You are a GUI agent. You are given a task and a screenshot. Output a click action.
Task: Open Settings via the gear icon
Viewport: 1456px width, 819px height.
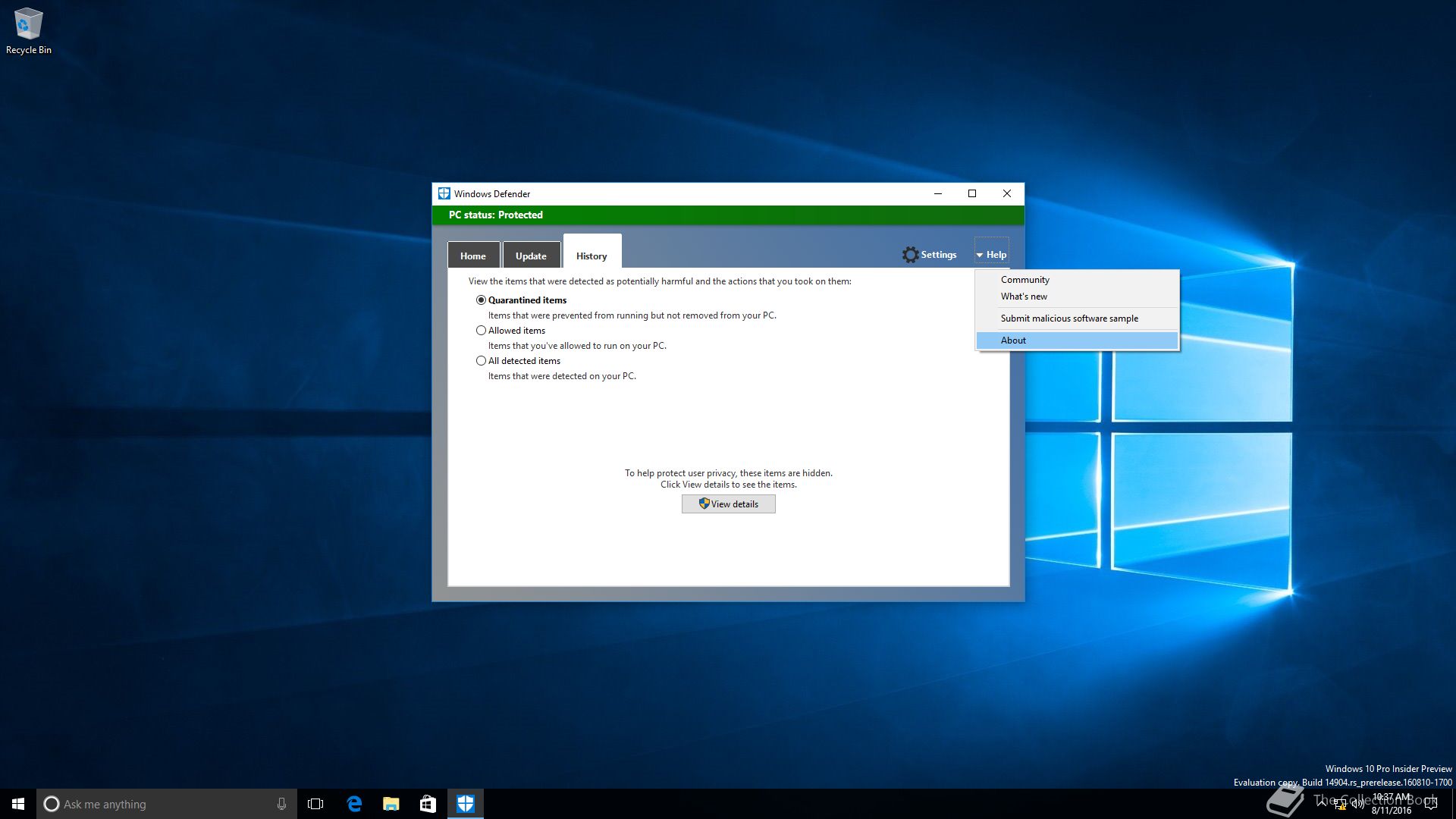click(x=910, y=255)
